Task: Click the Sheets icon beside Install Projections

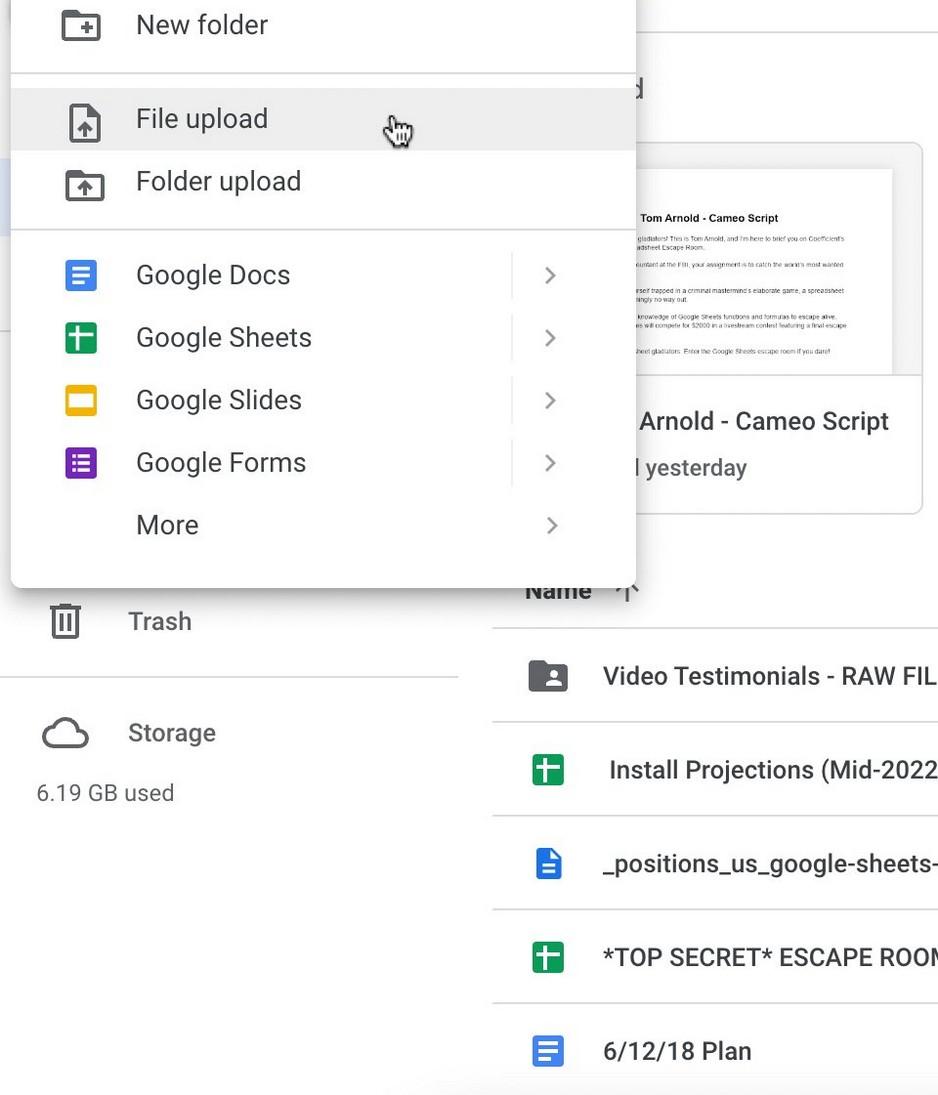Action: [x=547, y=767]
